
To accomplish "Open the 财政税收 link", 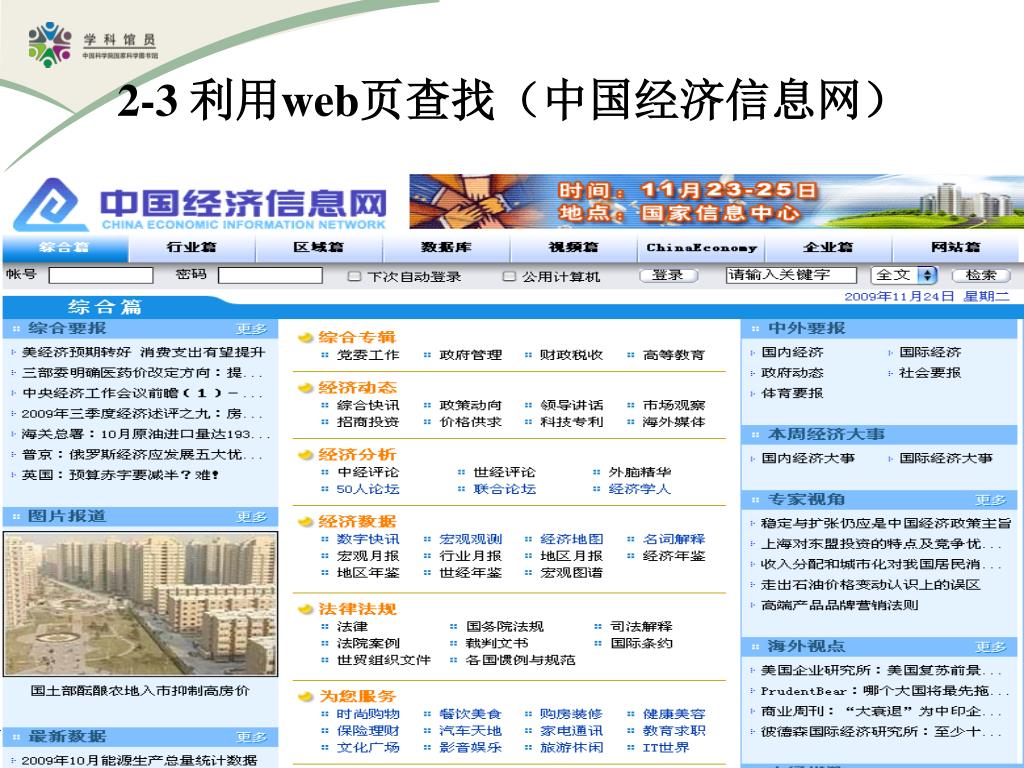I will (571, 355).
